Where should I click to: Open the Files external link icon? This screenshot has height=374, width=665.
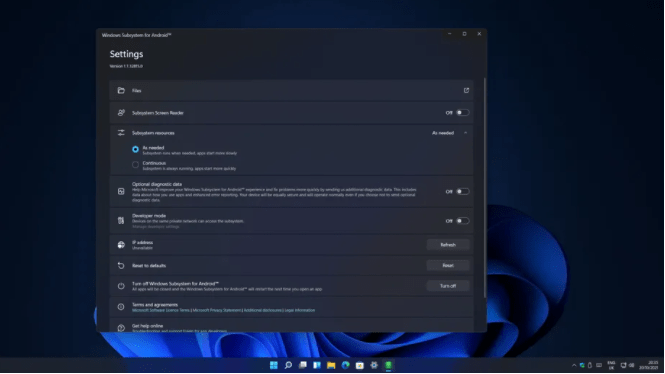coord(466,90)
